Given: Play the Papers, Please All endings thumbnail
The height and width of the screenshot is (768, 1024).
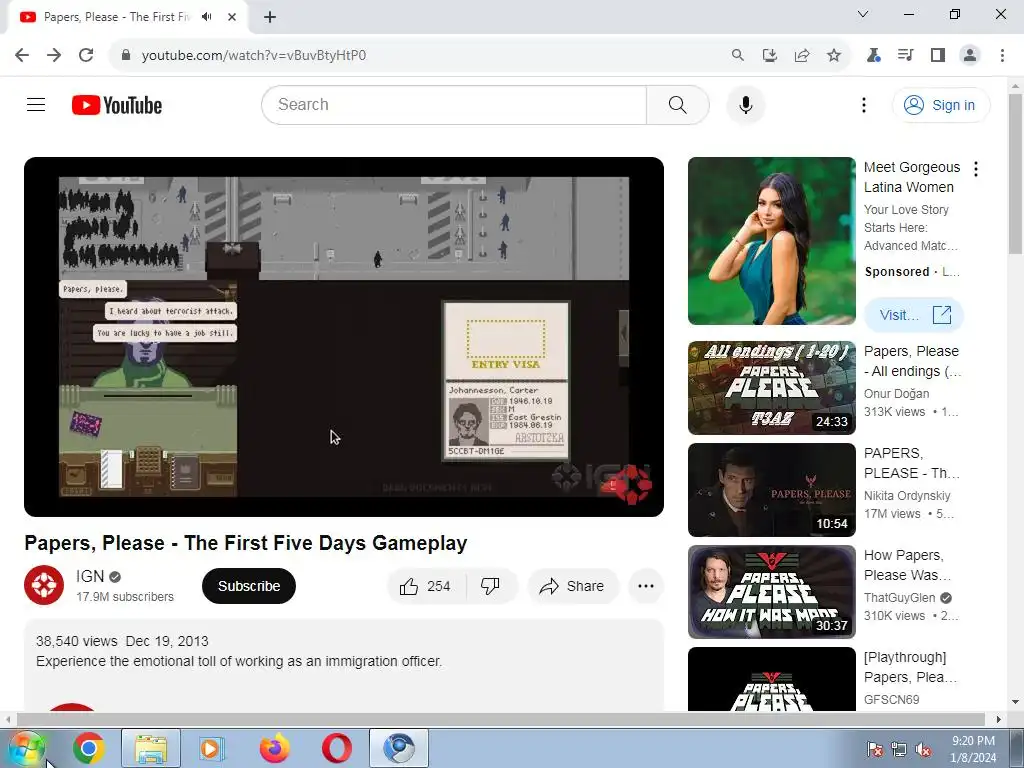Looking at the screenshot, I should coord(771,388).
